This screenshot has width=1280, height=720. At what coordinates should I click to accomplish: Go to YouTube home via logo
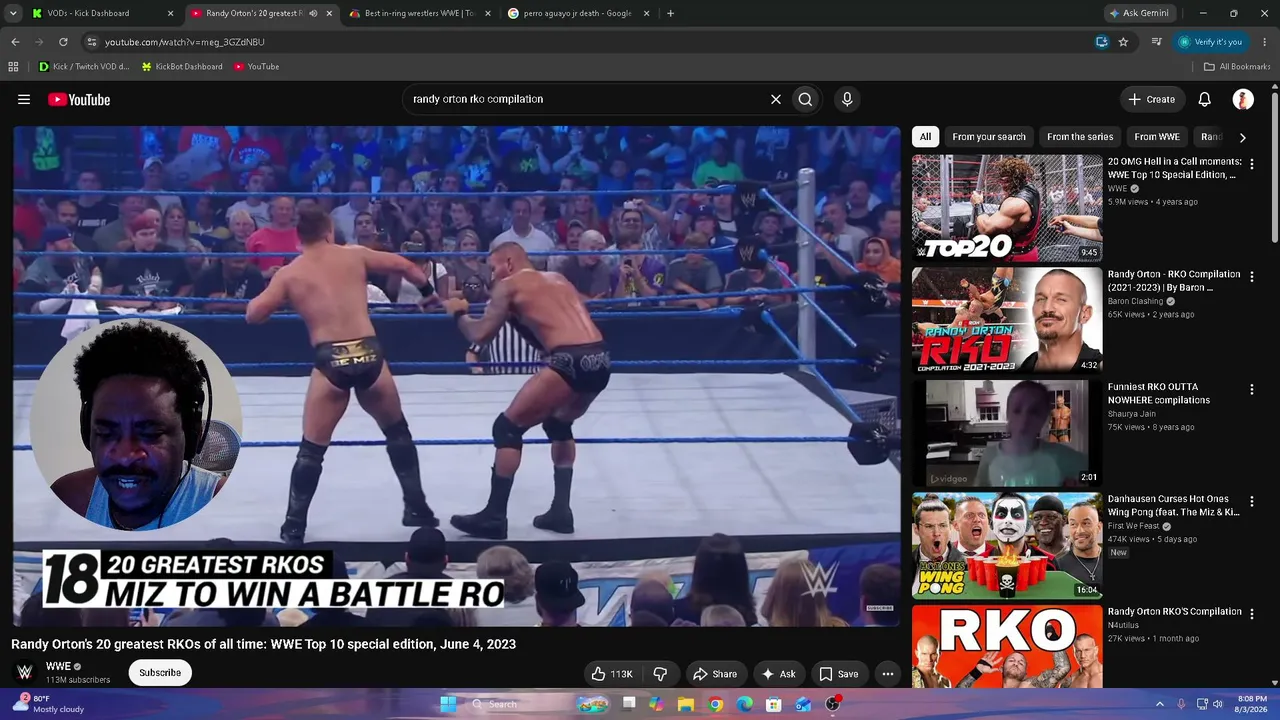pyautogui.click(x=79, y=99)
